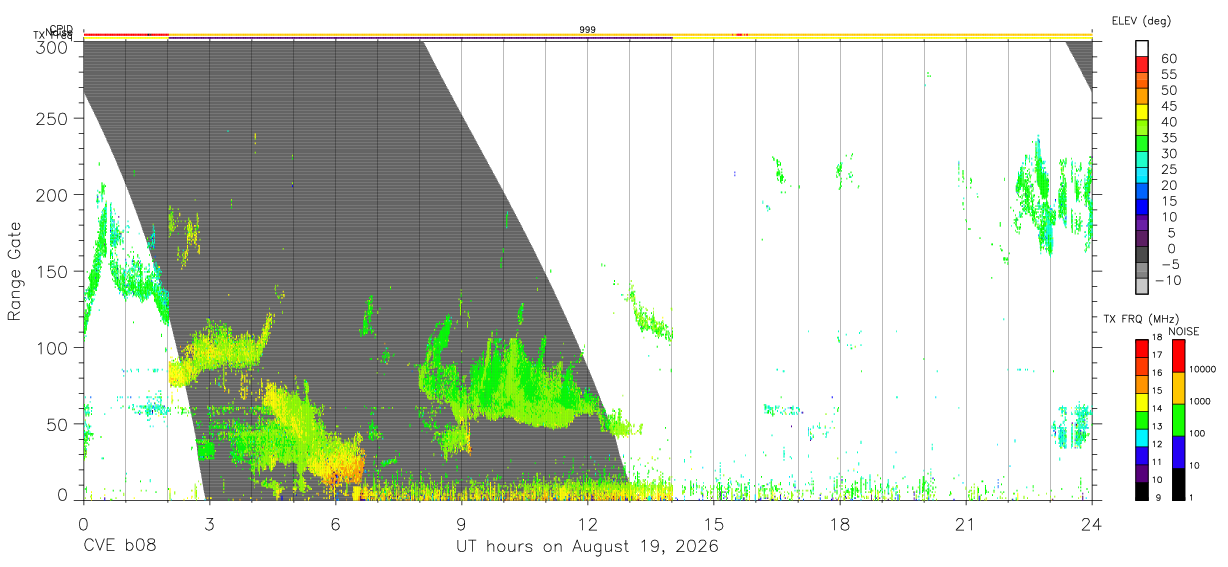Click the 50 tick label on Range Gate axis
Image resolution: width=1228 pixels, height=567 pixels.
(x=57, y=424)
